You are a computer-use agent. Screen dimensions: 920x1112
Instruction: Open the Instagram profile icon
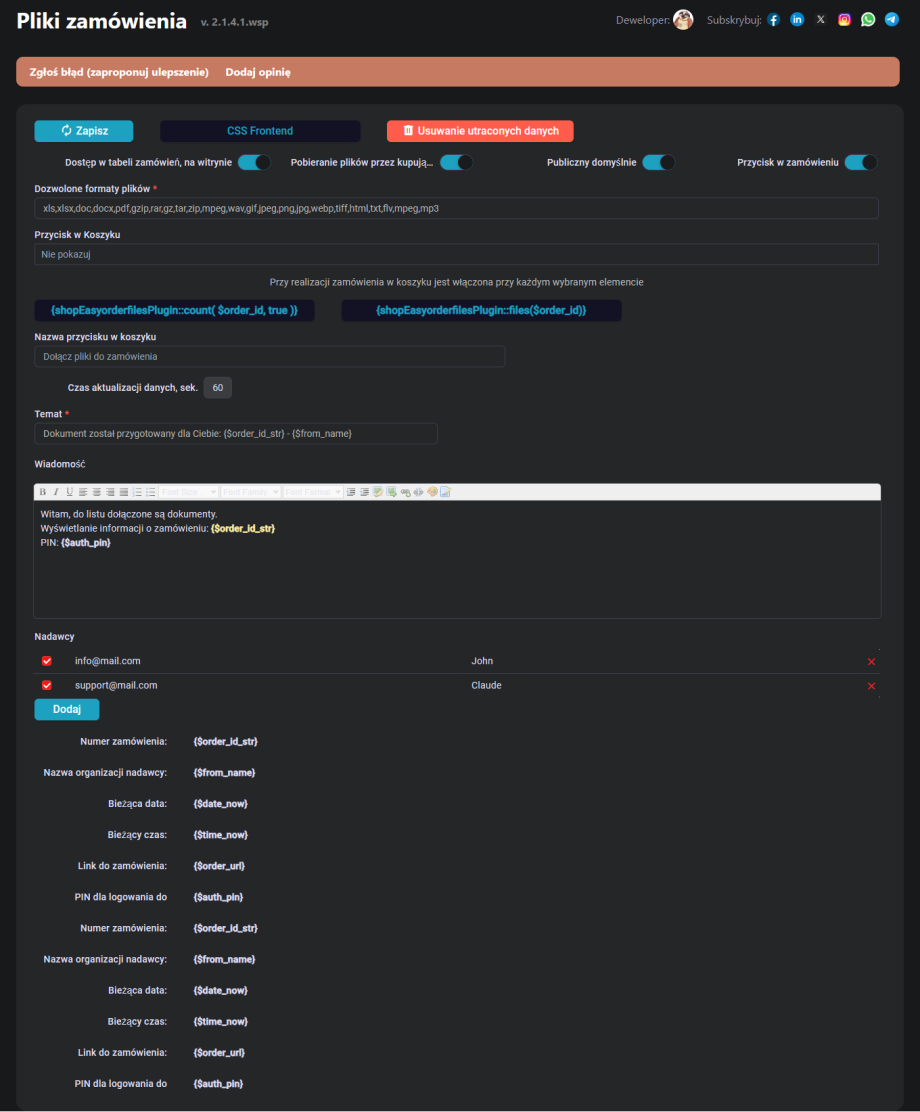pyautogui.click(x=844, y=20)
